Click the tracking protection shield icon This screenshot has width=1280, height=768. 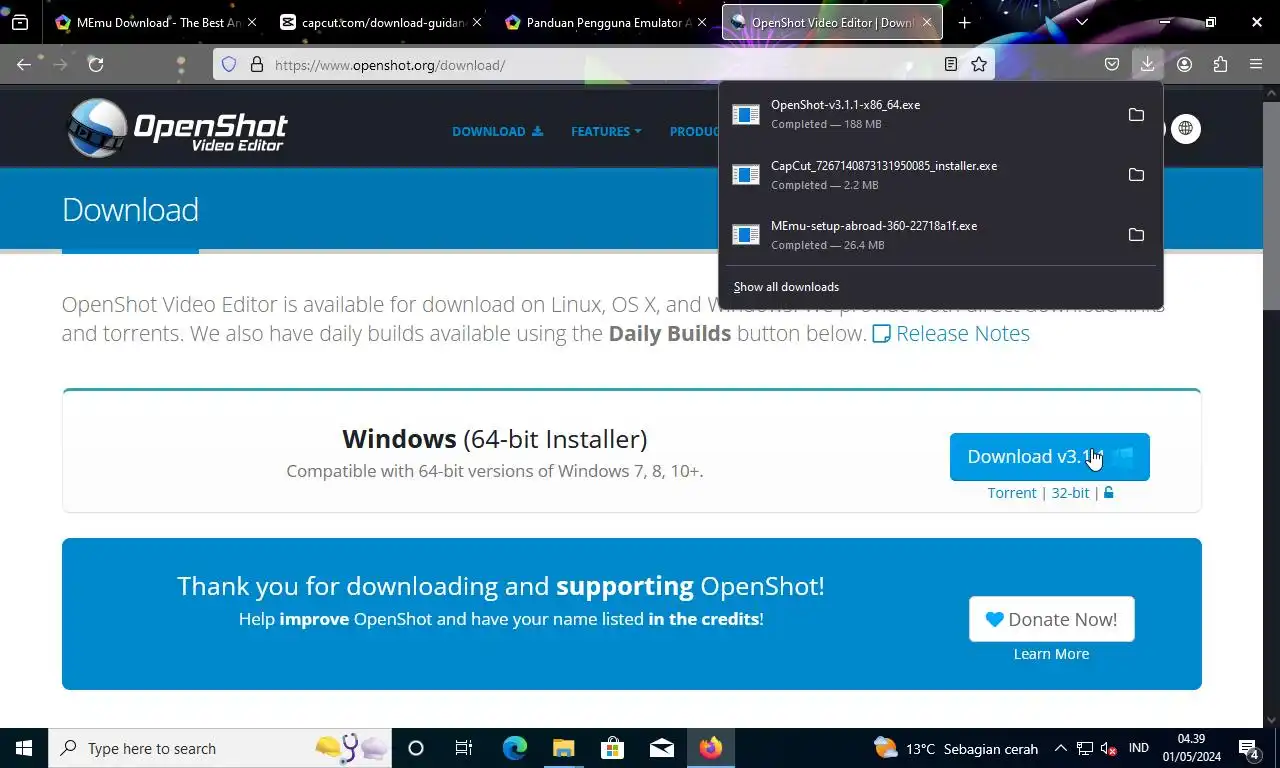[x=229, y=64]
